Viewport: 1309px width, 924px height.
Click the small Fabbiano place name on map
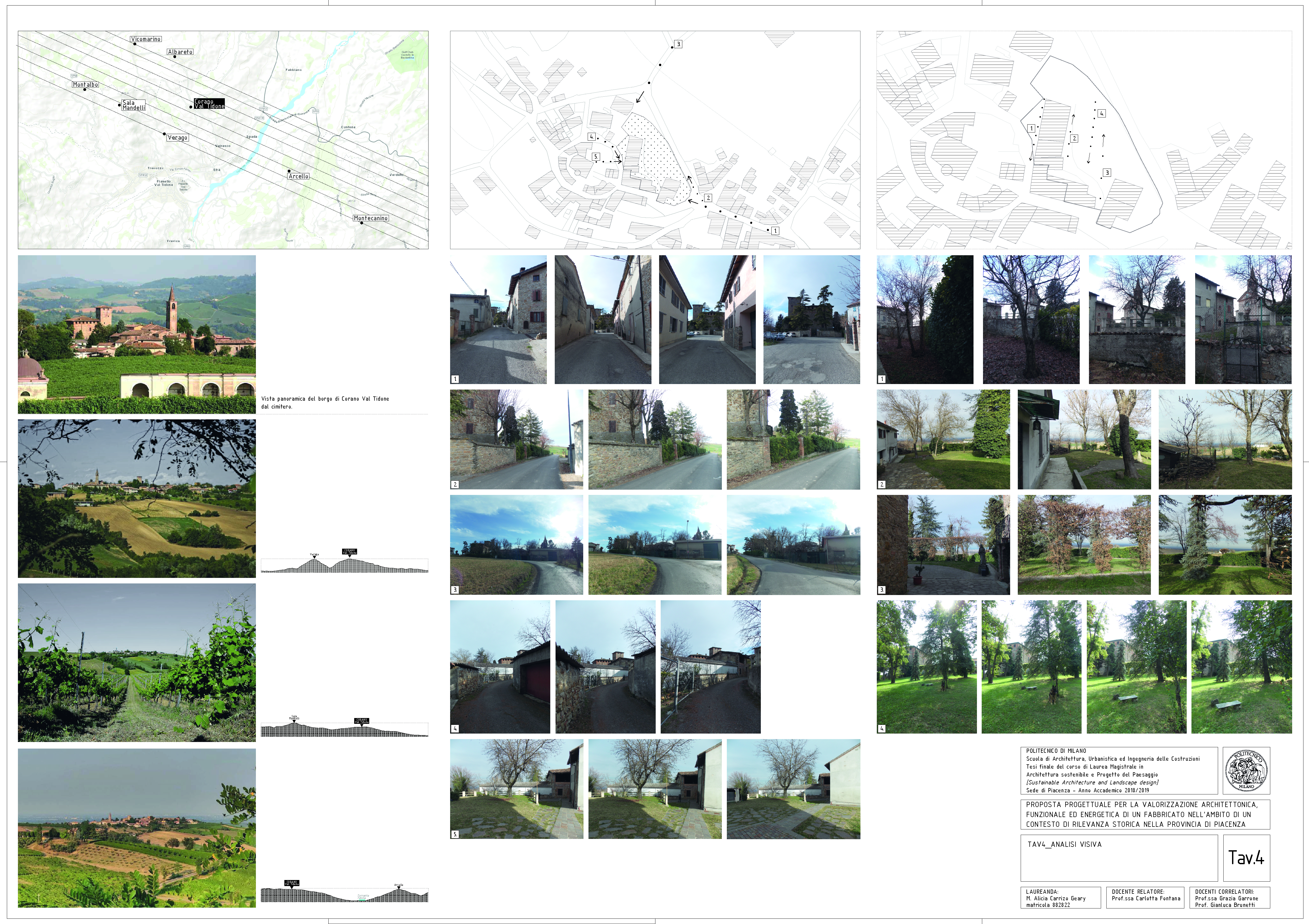[x=293, y=70]
